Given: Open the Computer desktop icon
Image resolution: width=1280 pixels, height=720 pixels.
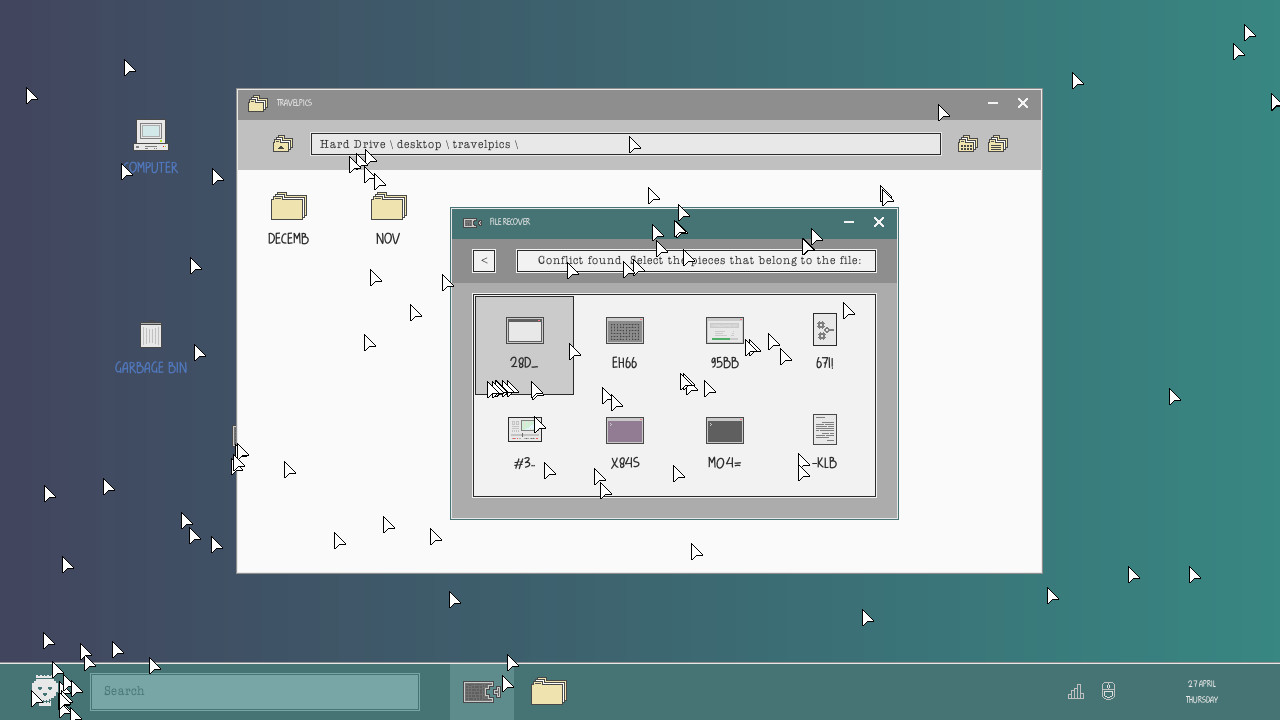Looking at the screenshot, I should point(151,147).
